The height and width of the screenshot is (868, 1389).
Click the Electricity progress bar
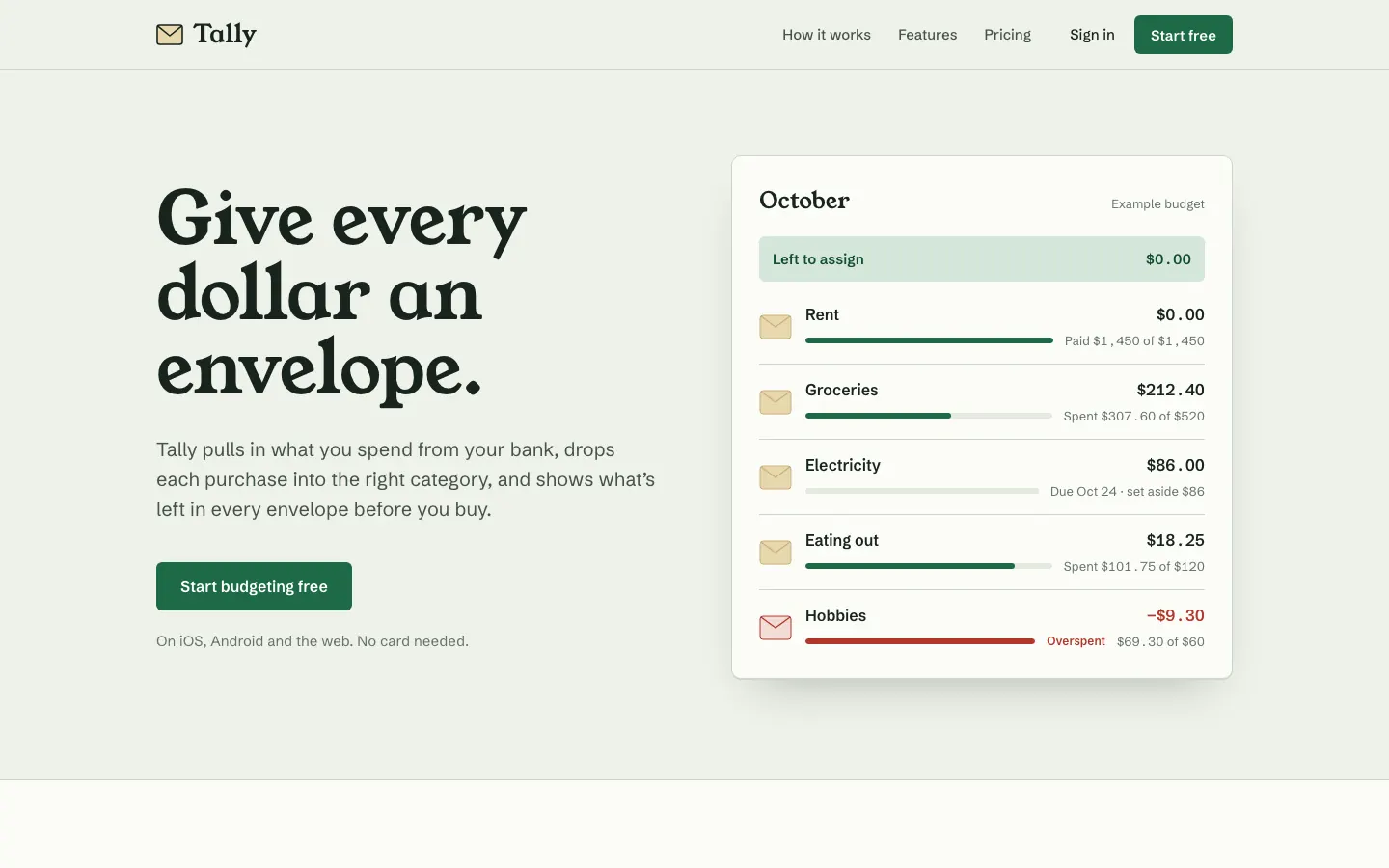(x=922, y=491)
